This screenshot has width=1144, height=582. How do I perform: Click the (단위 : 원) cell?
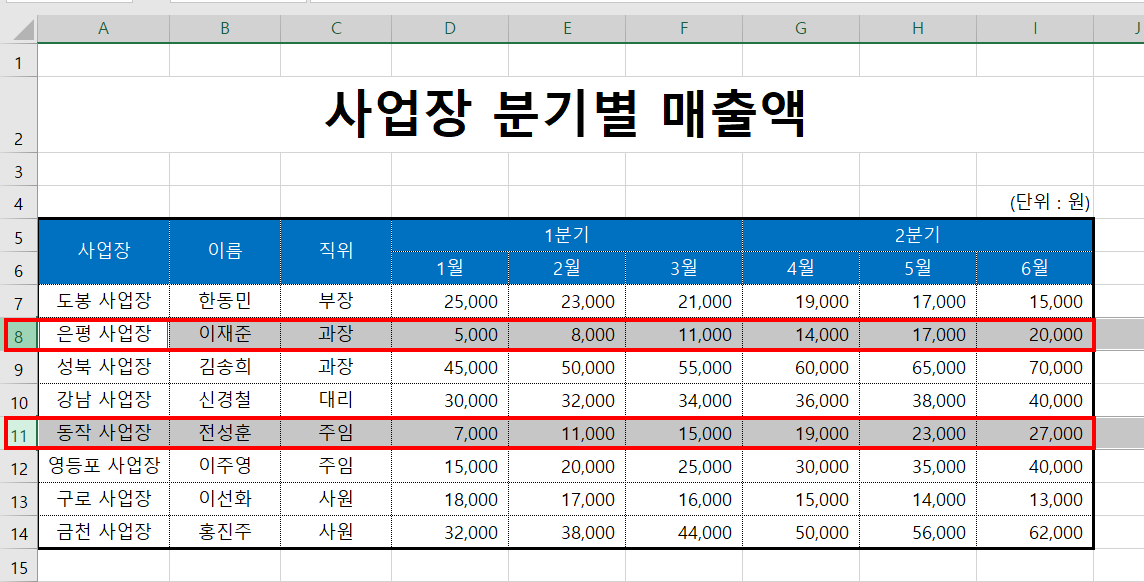point(1035,202)
